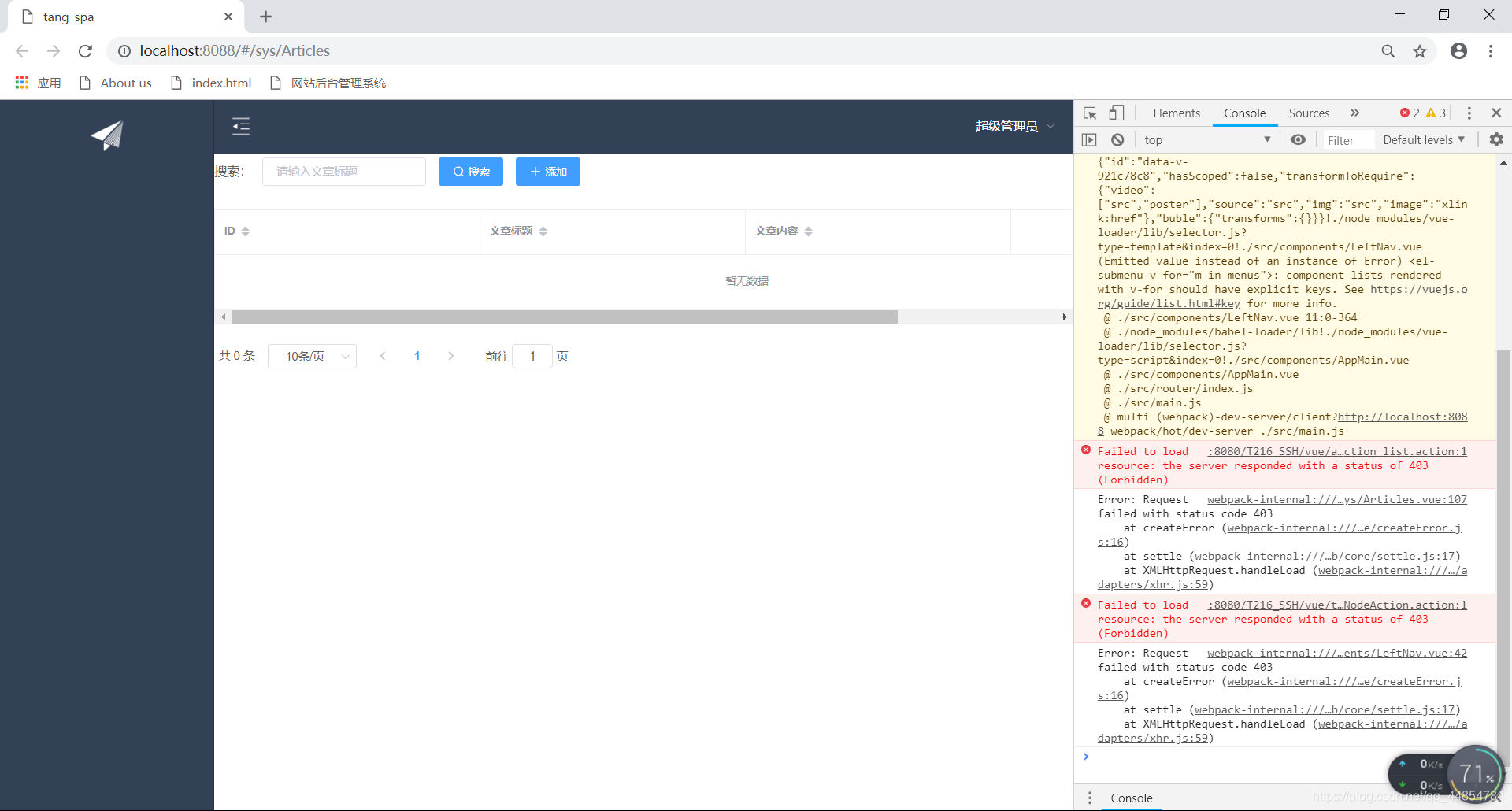Image resolution: width=1512 pixels, height=811 pixels.
Task: Switch to the Elements tab
Action: click(x=1177, y=113)
